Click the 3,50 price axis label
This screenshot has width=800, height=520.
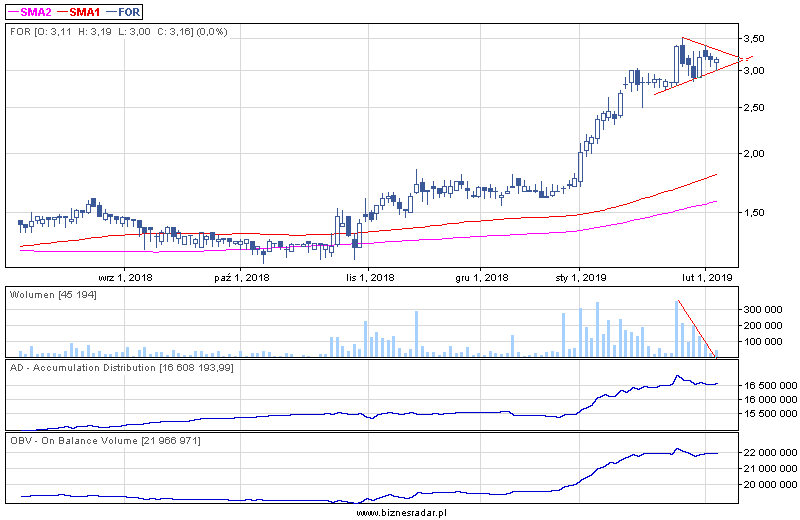coord(763,39)
